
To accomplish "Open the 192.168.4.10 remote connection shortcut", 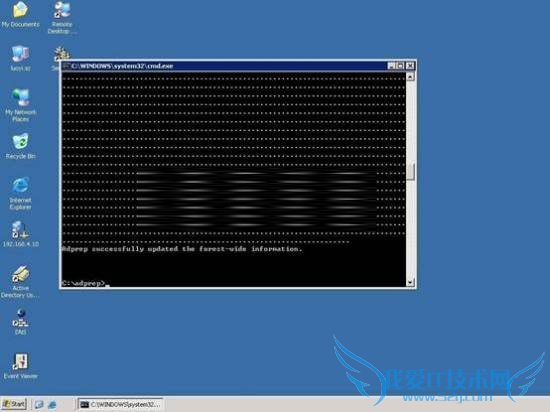I will pyautogui.click(x=20, y=234).
